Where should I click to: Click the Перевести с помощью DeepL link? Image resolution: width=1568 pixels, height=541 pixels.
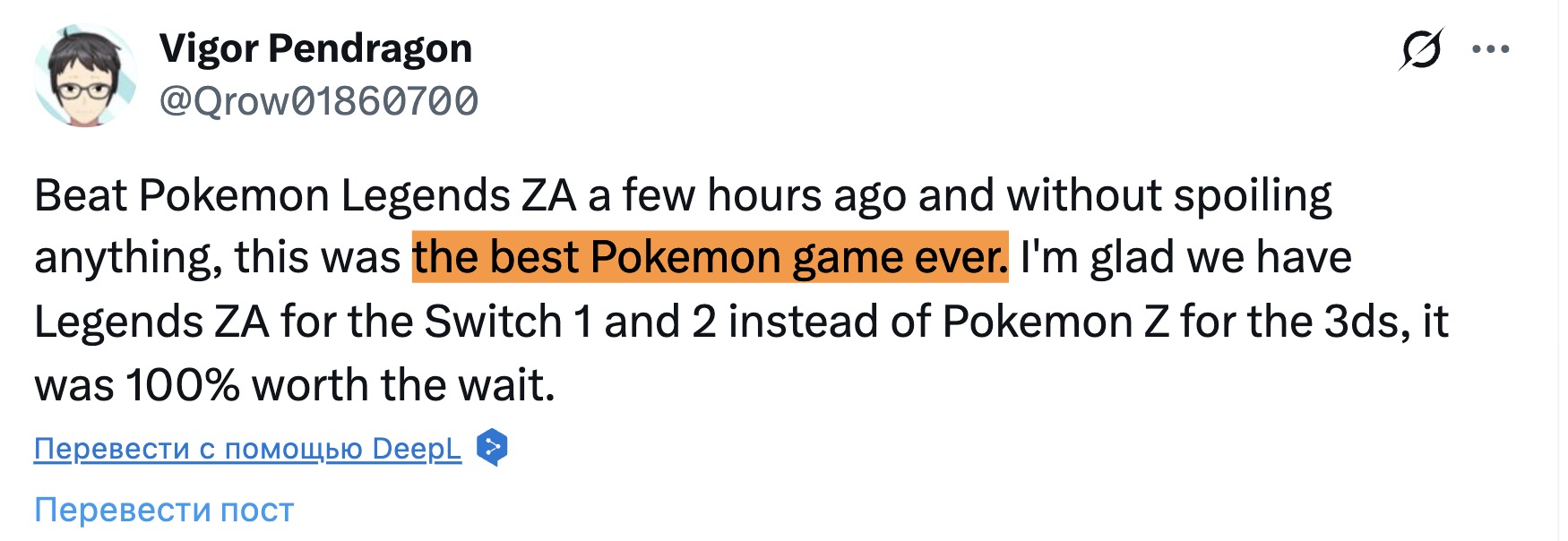coord(247,448)
